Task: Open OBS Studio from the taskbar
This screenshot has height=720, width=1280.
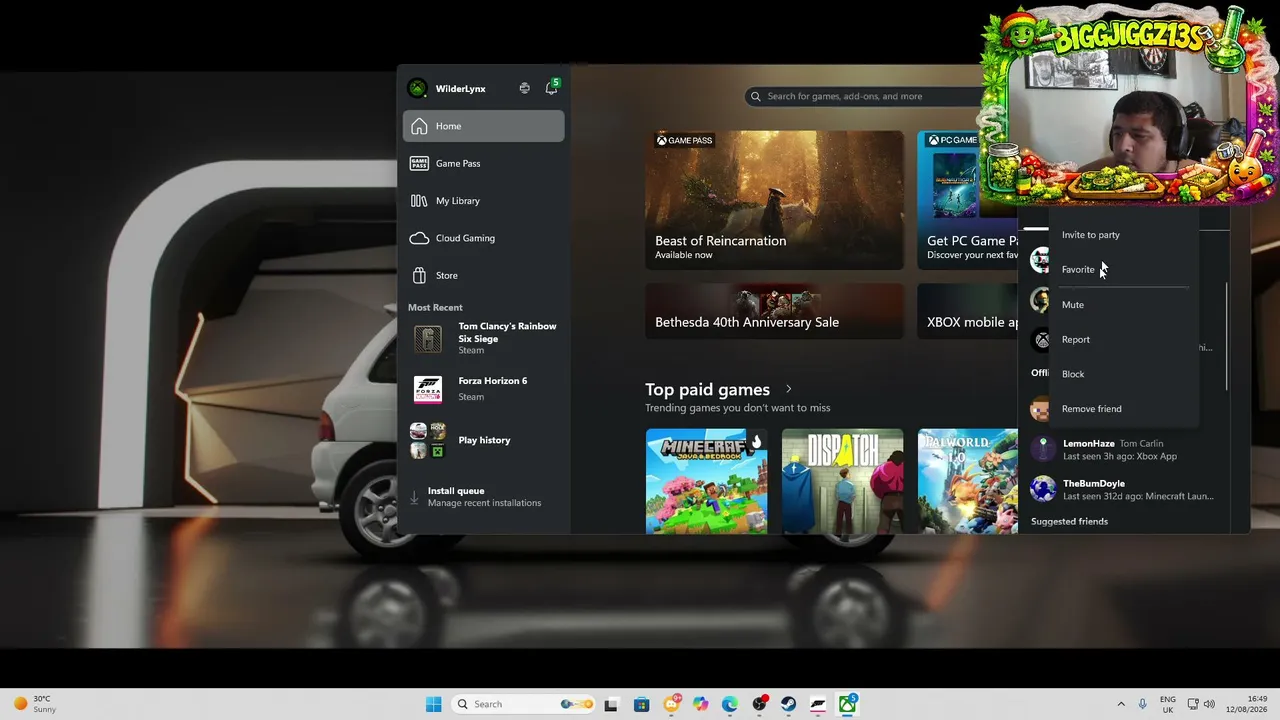Action: tap(760, 704)
